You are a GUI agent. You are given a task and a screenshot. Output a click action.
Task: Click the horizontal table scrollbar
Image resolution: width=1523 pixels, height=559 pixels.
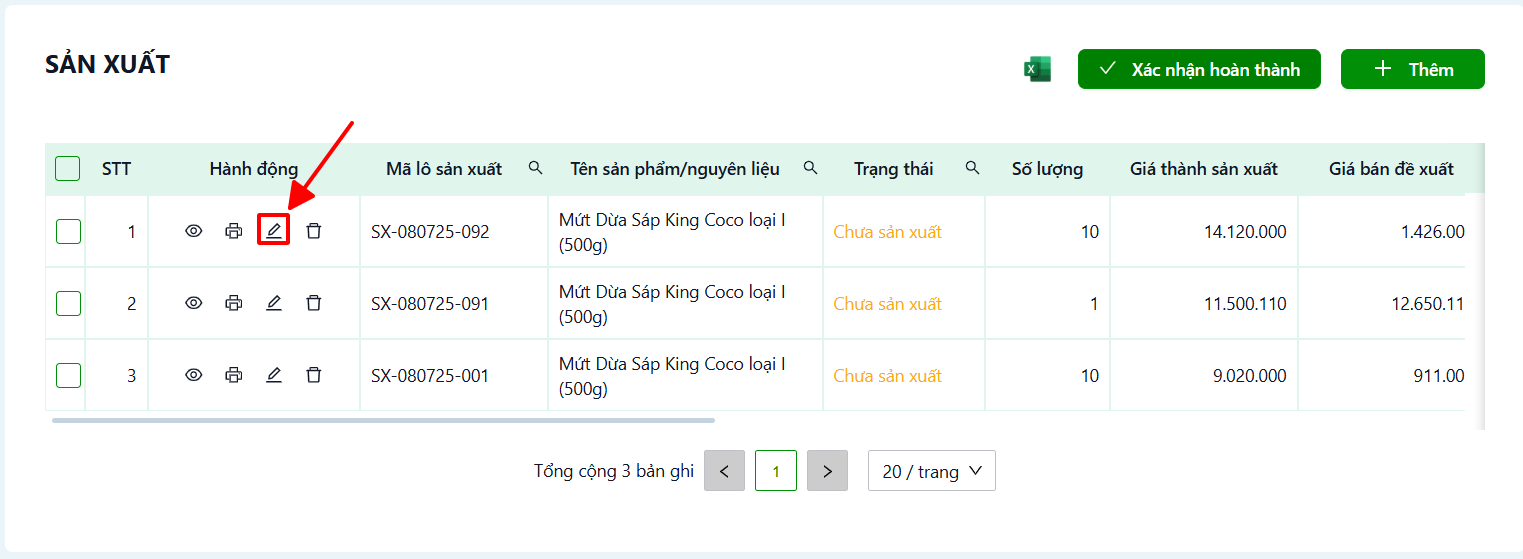tap(383, 420)
